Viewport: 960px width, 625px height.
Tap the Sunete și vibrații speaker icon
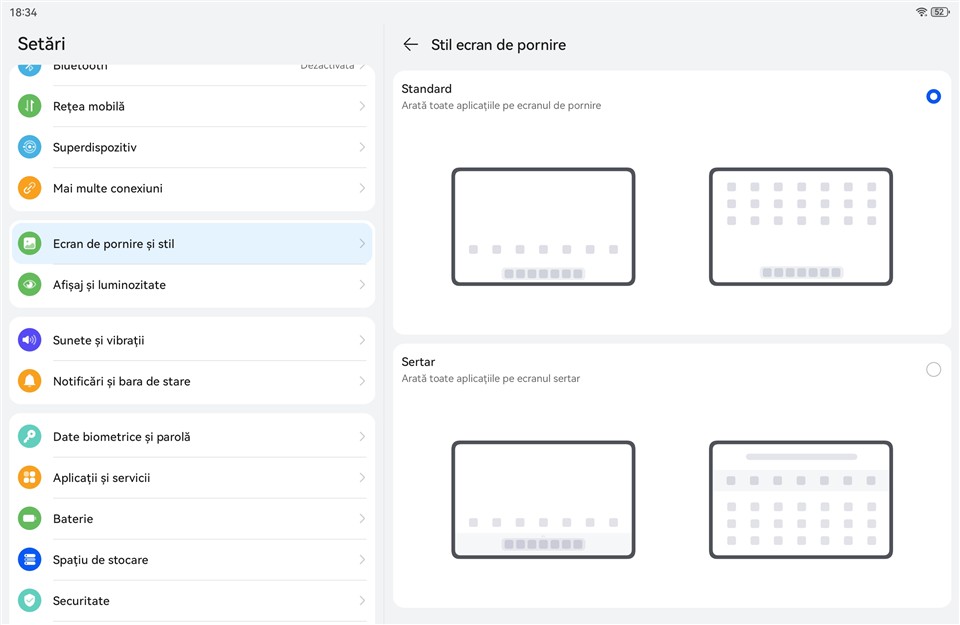[30, 340]
